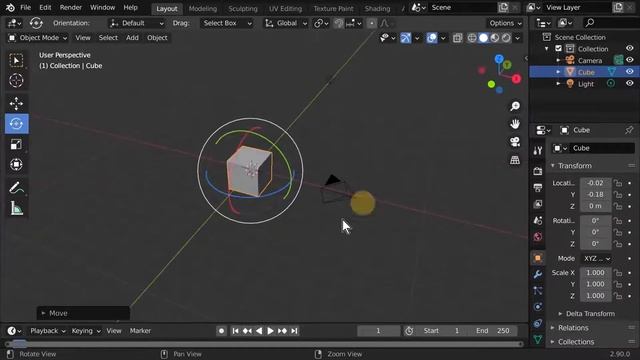Open the Particles properties tab

point(538,291)
